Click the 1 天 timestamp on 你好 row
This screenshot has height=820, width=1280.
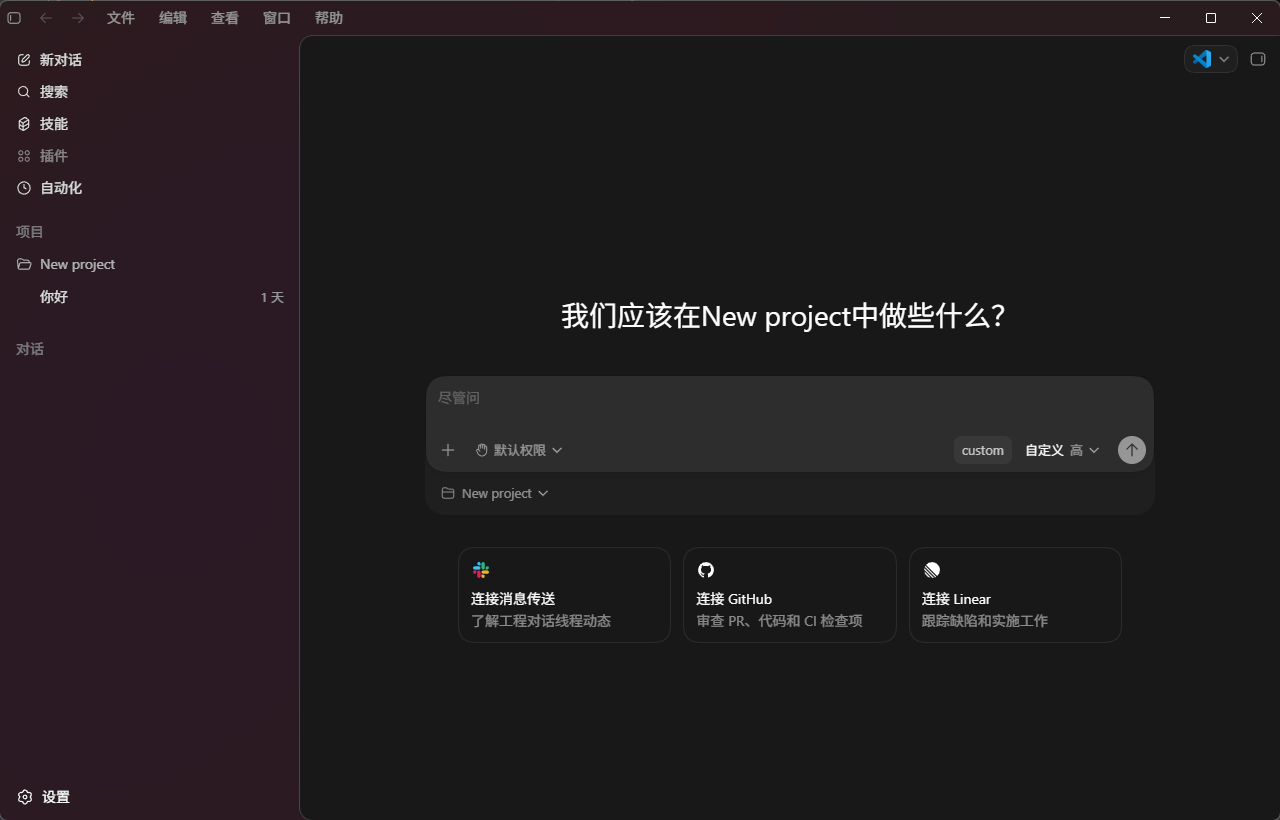[272, 297]
